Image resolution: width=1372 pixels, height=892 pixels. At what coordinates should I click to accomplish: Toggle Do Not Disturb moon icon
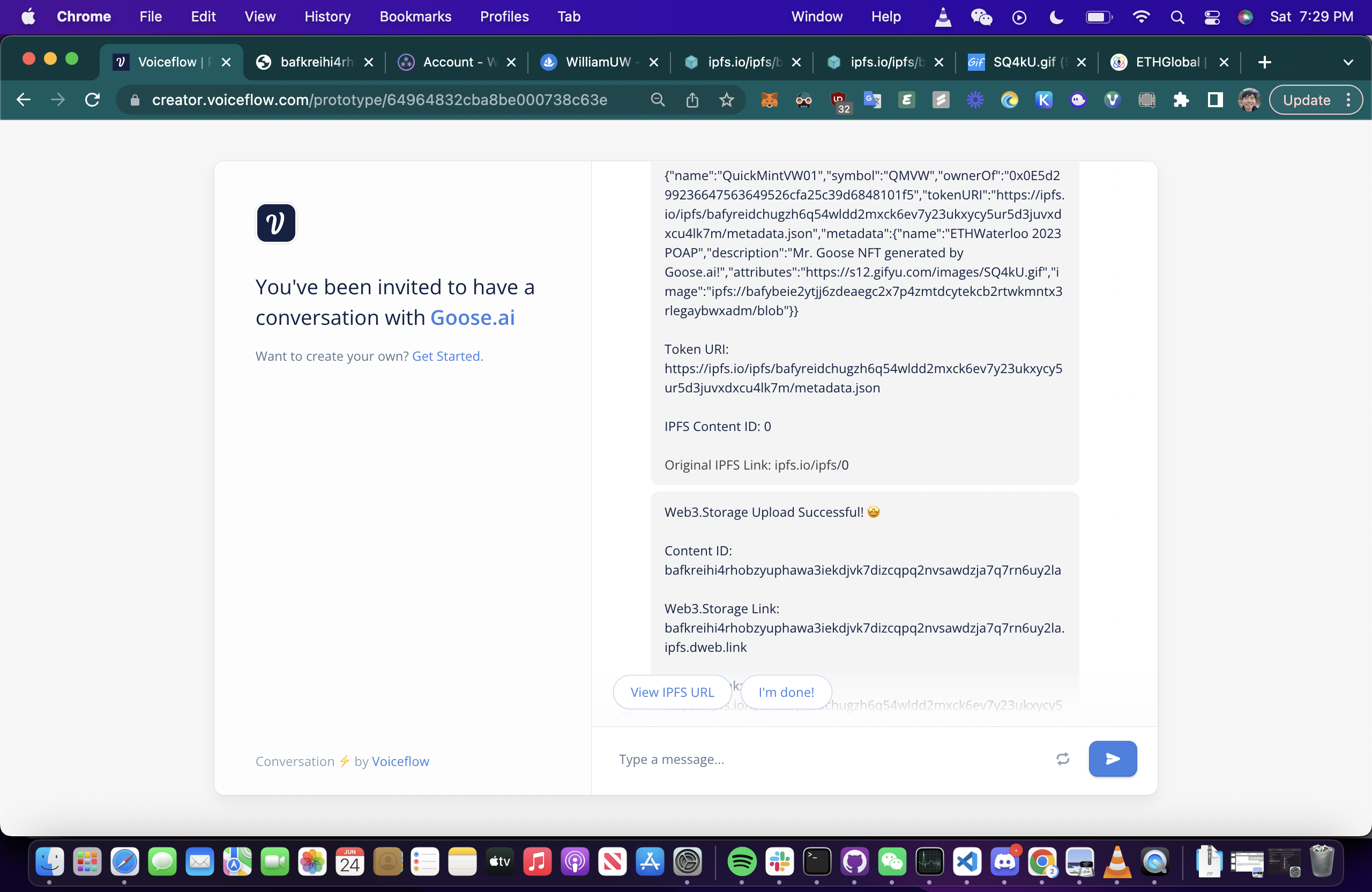coord(1056,17)
